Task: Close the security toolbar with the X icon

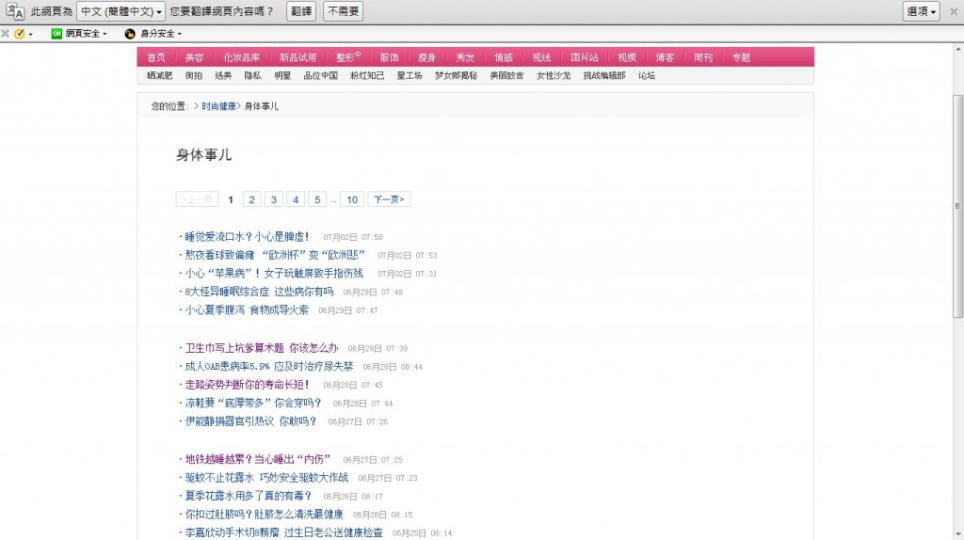Action: [x=5, y=34]
